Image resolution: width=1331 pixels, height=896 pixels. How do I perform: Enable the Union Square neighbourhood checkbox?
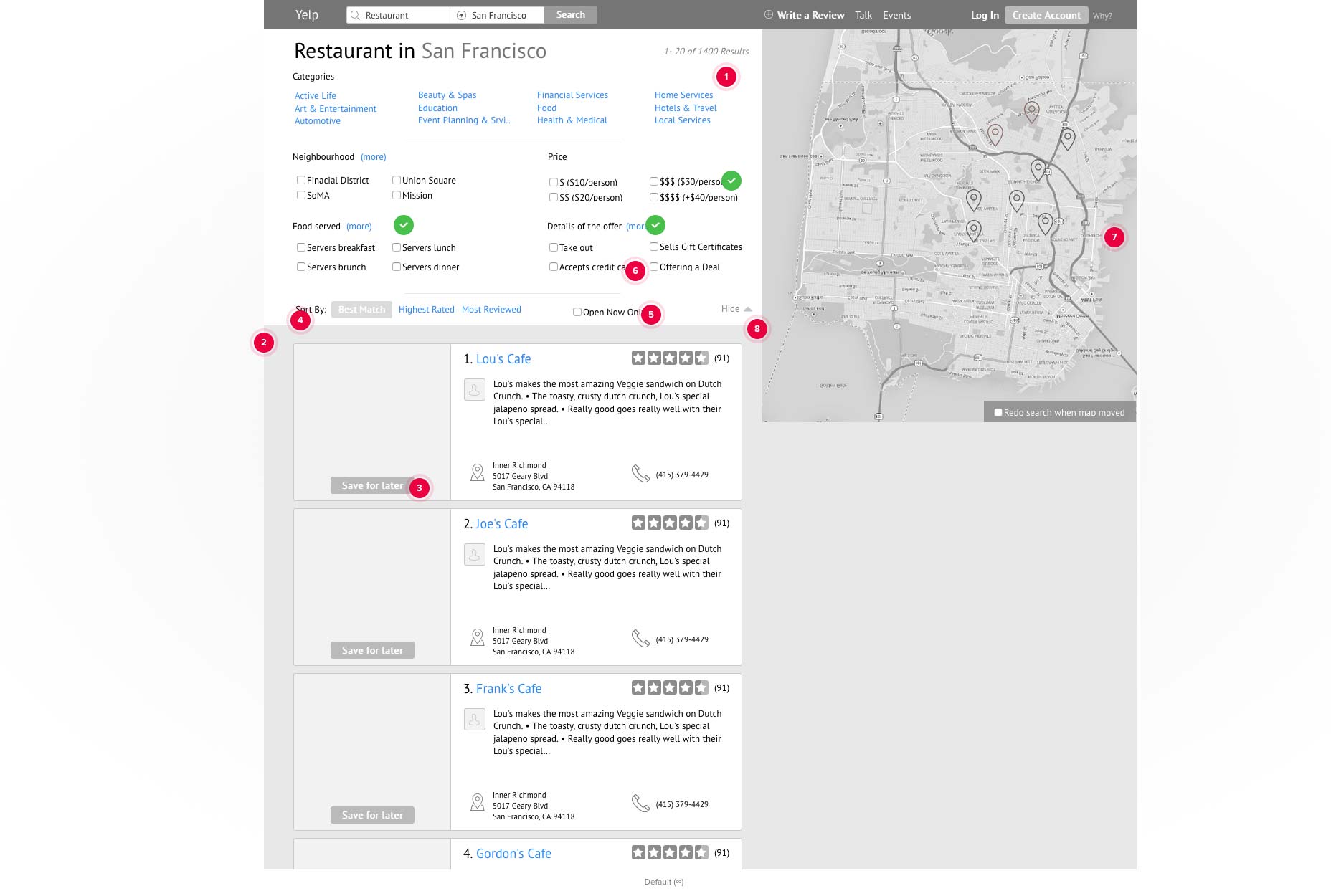(396, 180)
